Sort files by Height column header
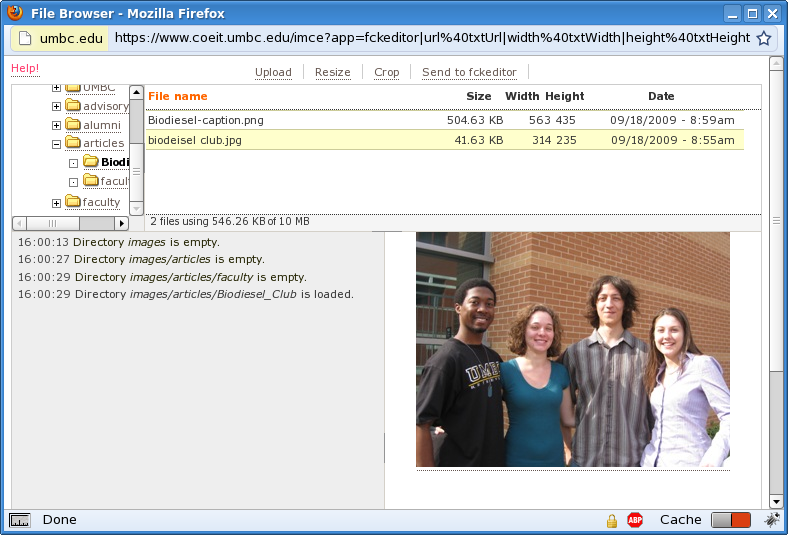Image resolution: width=788 pixels, height=535 pixels. point(565,96)
